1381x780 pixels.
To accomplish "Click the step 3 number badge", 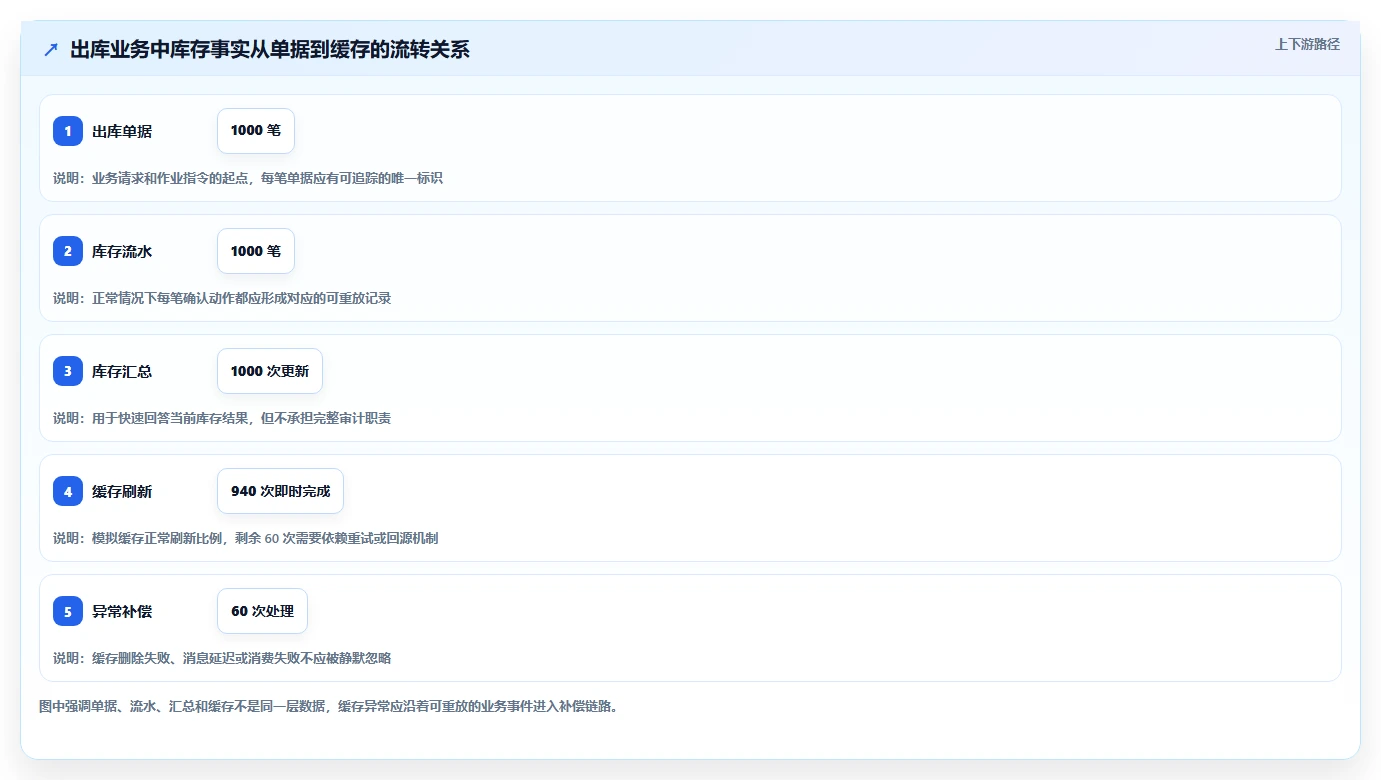I will tap(68, 371).
